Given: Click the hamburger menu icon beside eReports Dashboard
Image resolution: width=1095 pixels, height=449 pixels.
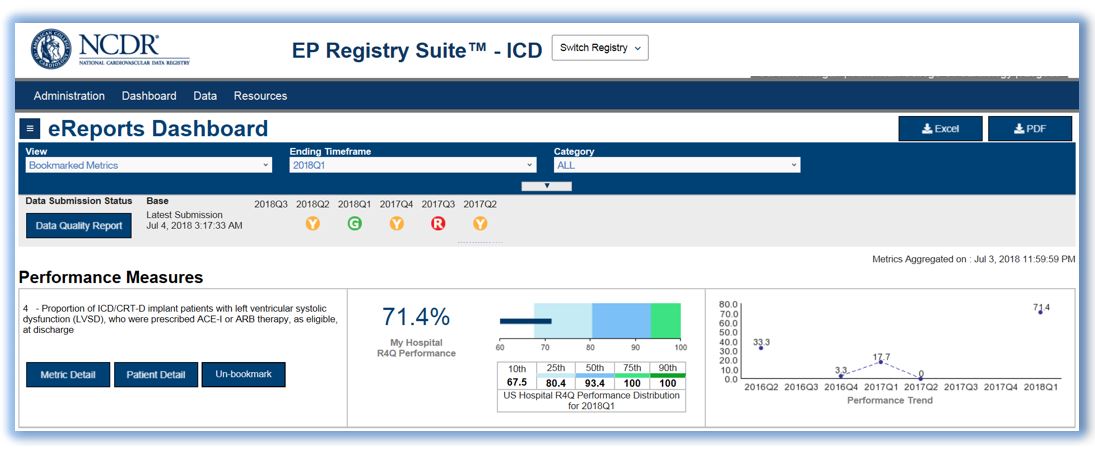Looking at the screenshot, I should point(30,129).
